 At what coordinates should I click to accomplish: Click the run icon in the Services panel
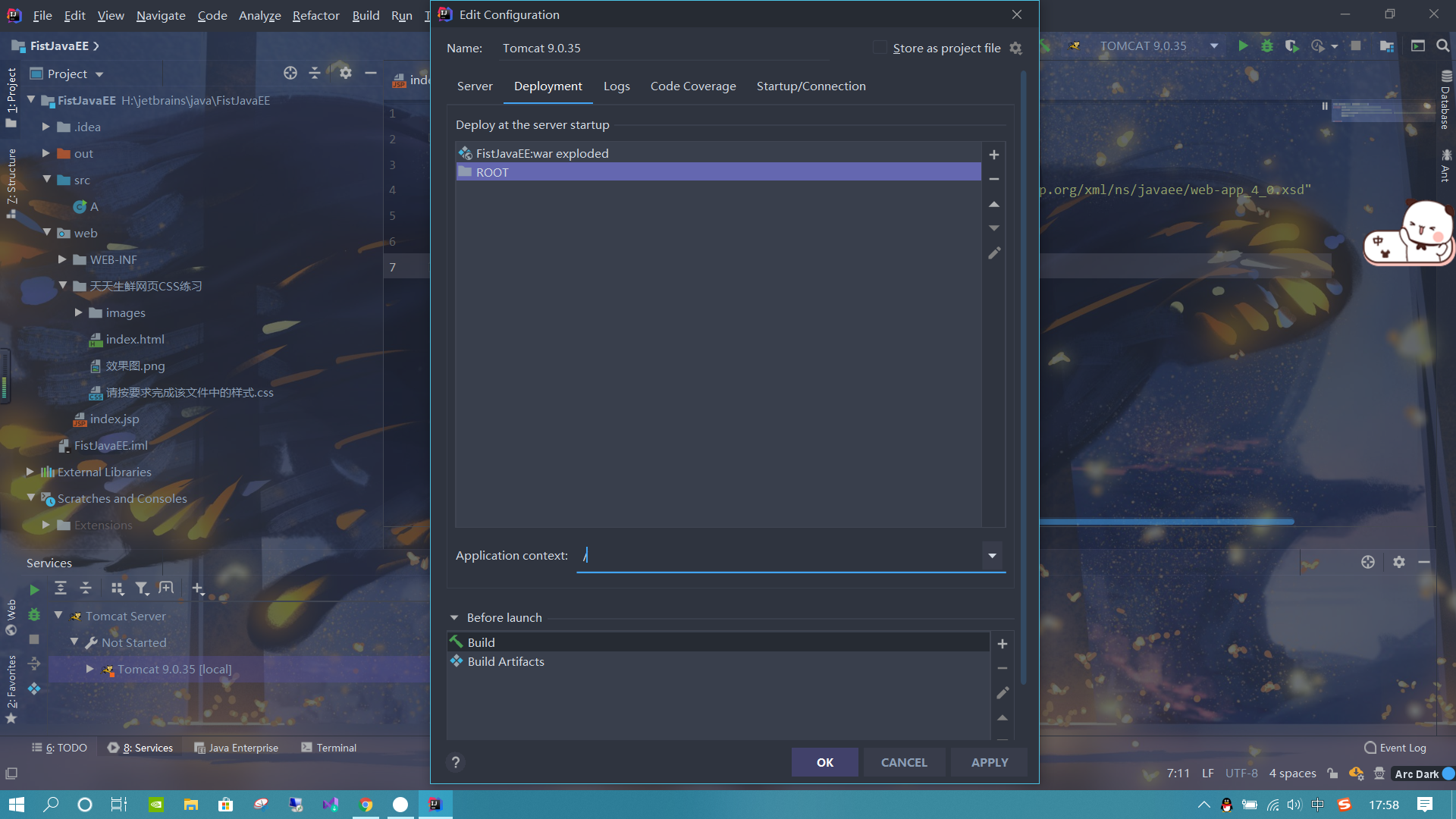point(34,589)
